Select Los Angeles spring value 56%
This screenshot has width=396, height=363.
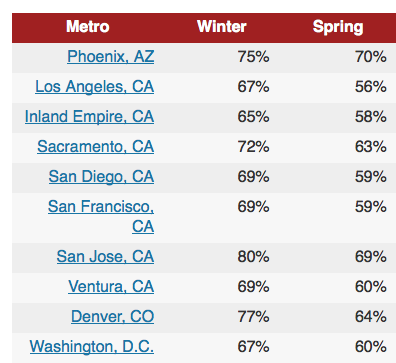pos(371,87)
